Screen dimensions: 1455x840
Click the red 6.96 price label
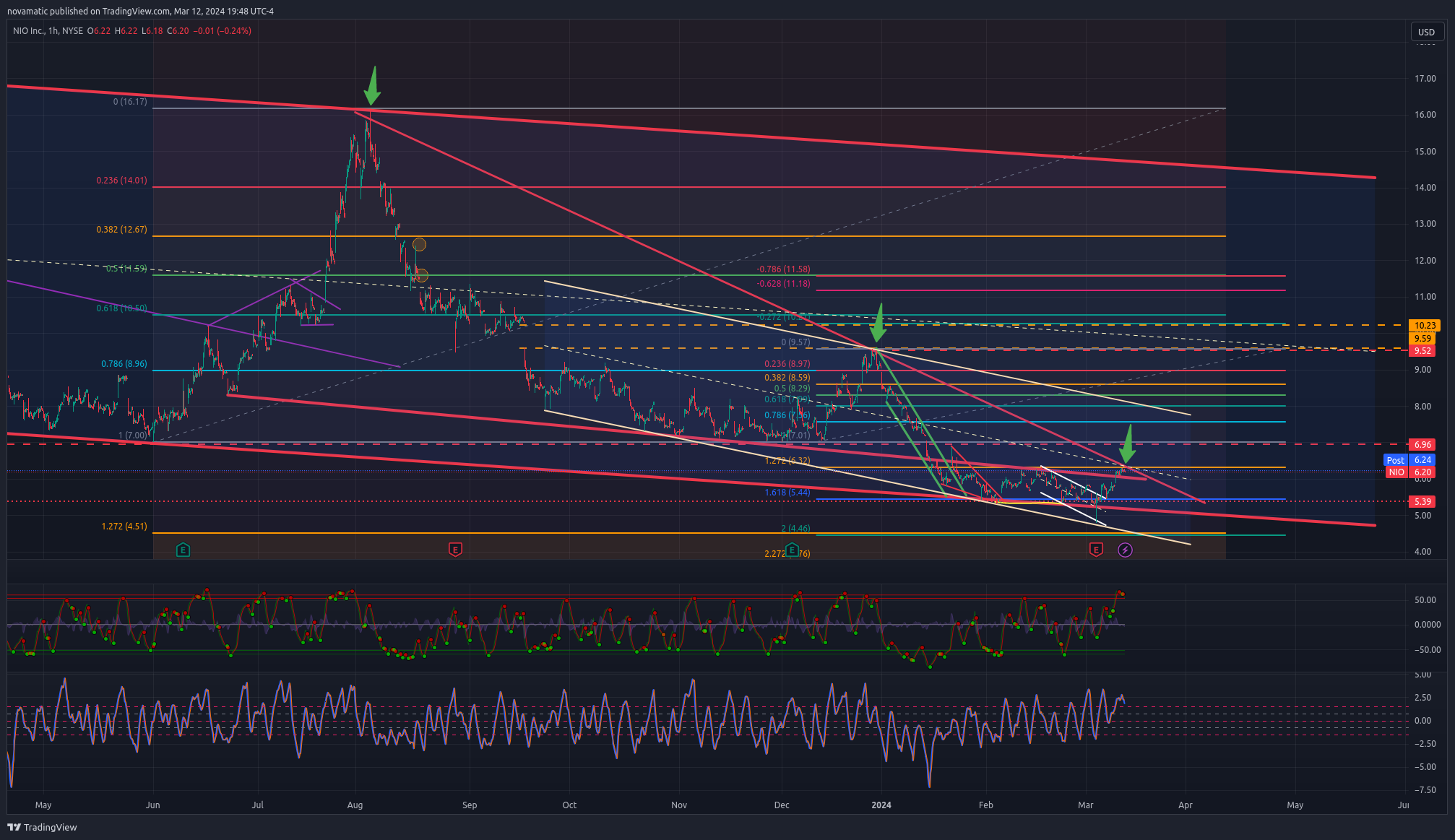pos(1422,445)
